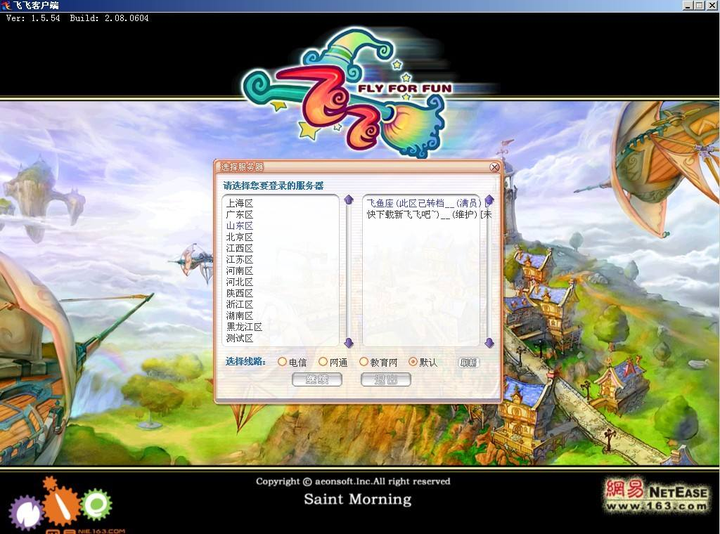Click the purple gear logo at bottom left
Viewport: 720px width, 534px height.
(x=26, y=512)
